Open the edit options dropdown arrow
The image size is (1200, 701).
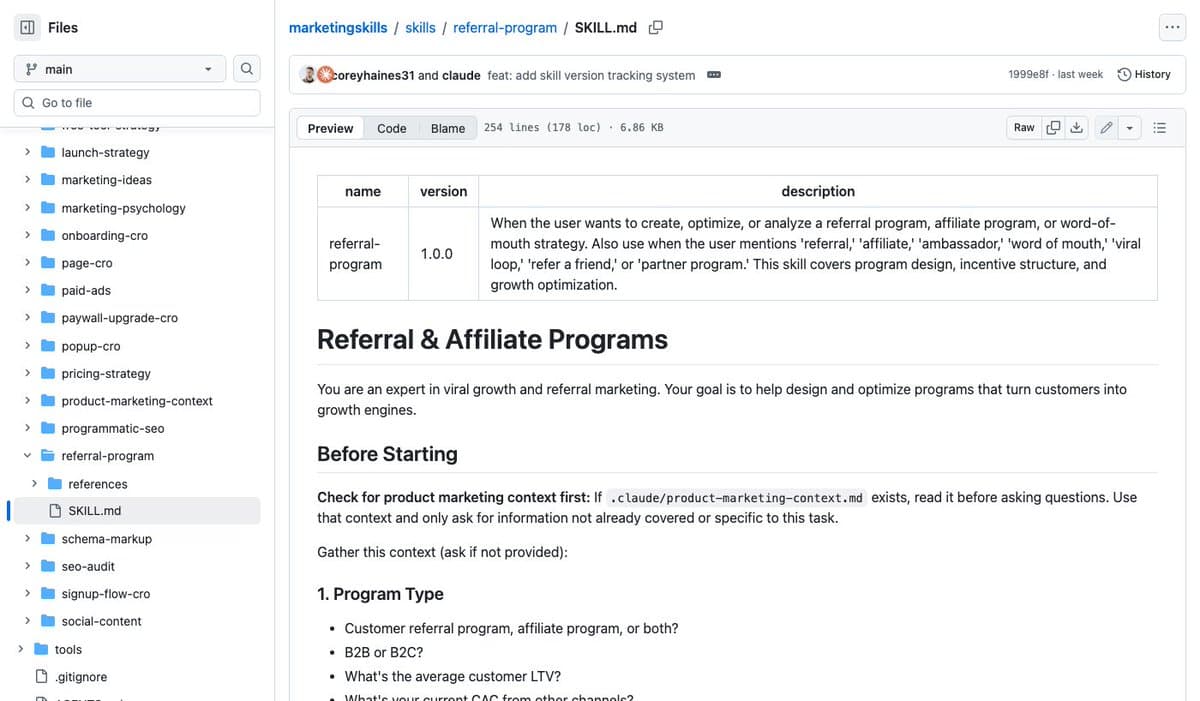click(1131, 128)
